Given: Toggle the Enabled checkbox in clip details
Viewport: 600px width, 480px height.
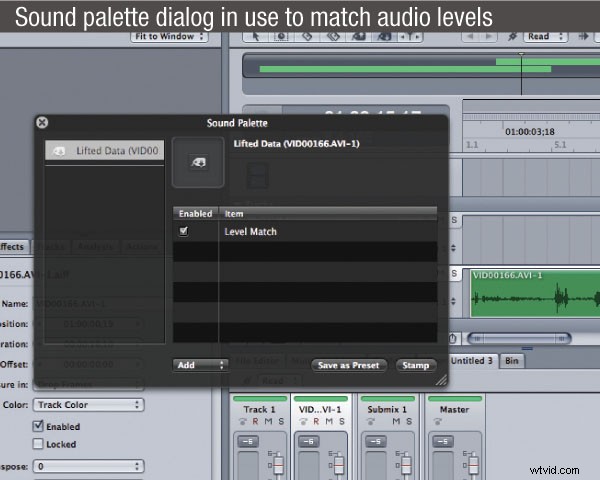Looking at the screenshot, I should (x=38, y=426).
